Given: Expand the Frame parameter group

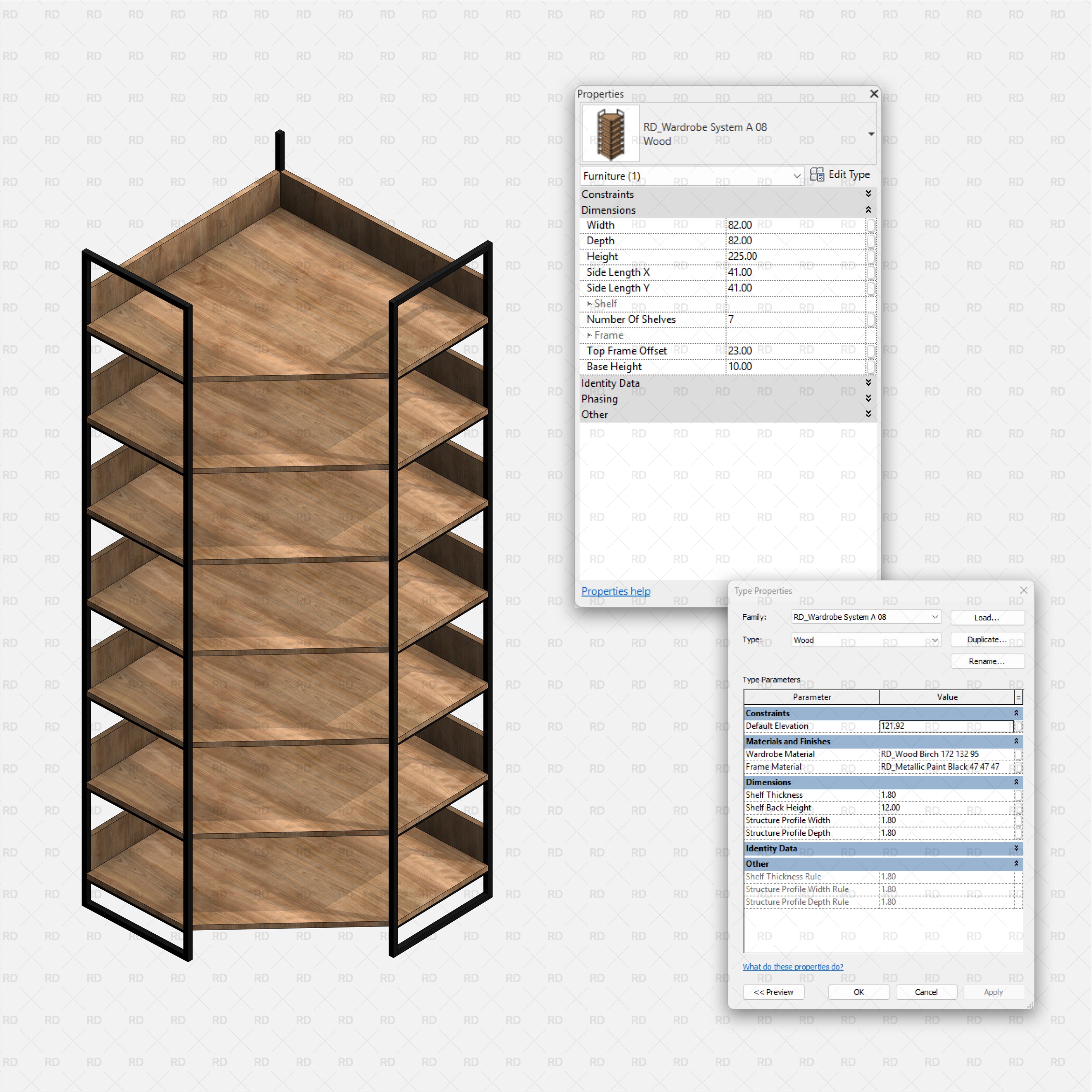Looking at the screenshot, I should [590, 335].
